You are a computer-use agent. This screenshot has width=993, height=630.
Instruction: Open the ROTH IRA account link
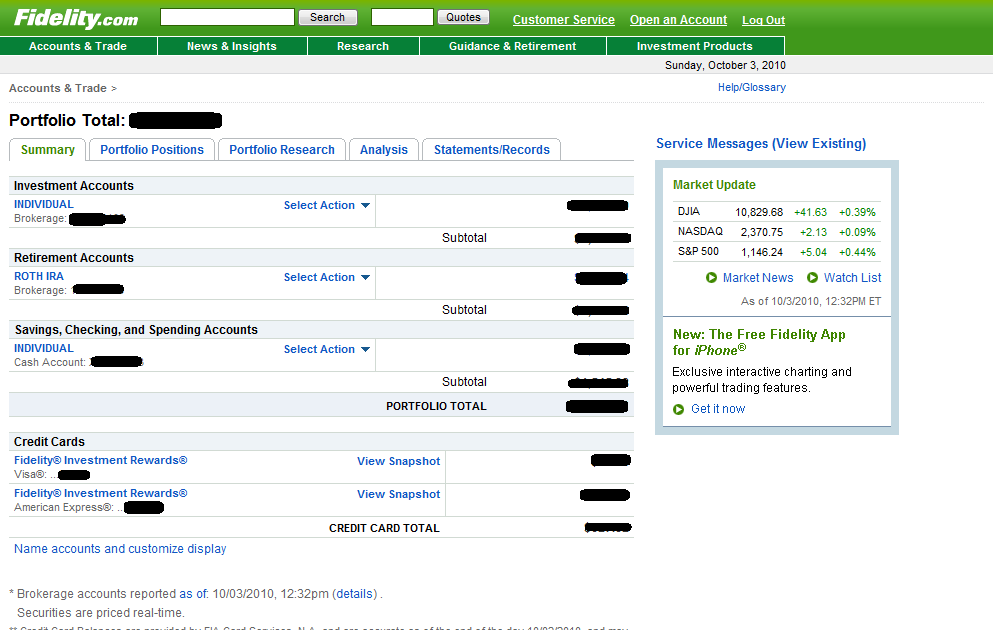[x=39, y=276]
